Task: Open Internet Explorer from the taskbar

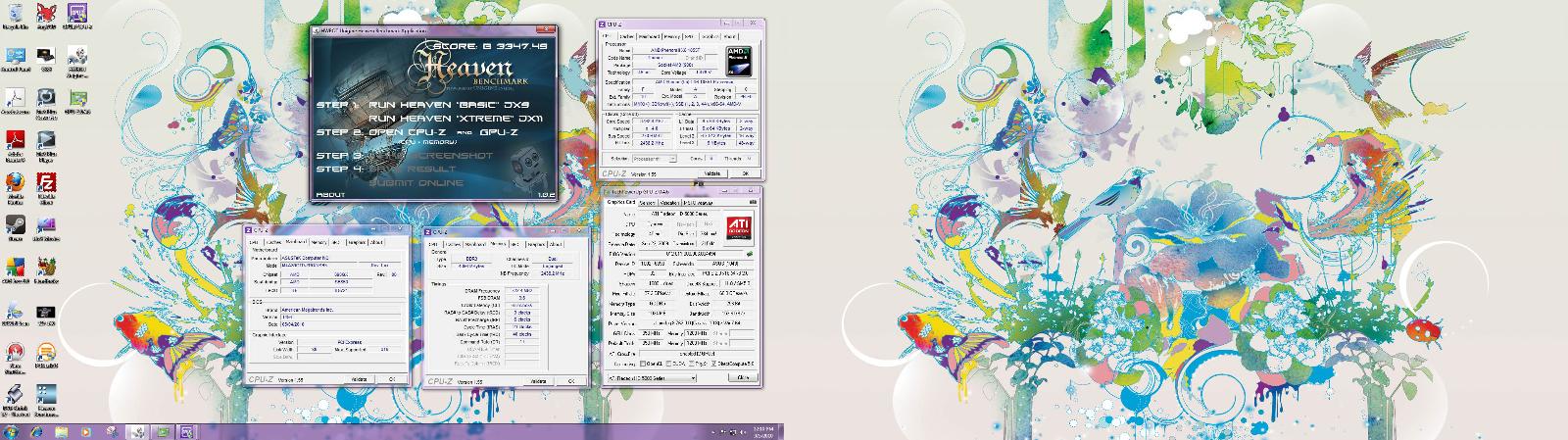Action: pyautogui.click(x=34, y=431)
